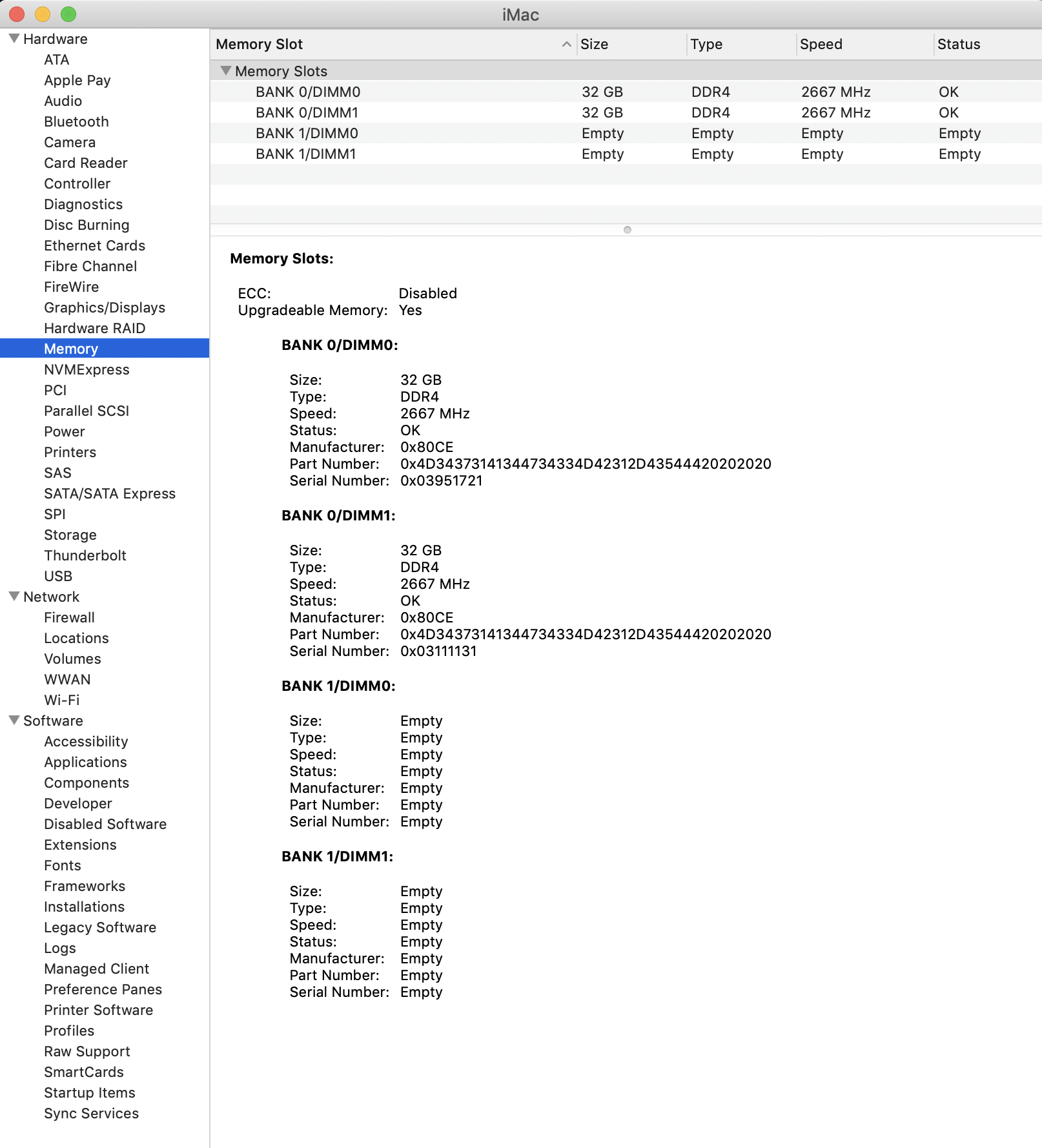Collapse the Network section triangle
Screen dimensions: 1042x1148
point(14,597)
